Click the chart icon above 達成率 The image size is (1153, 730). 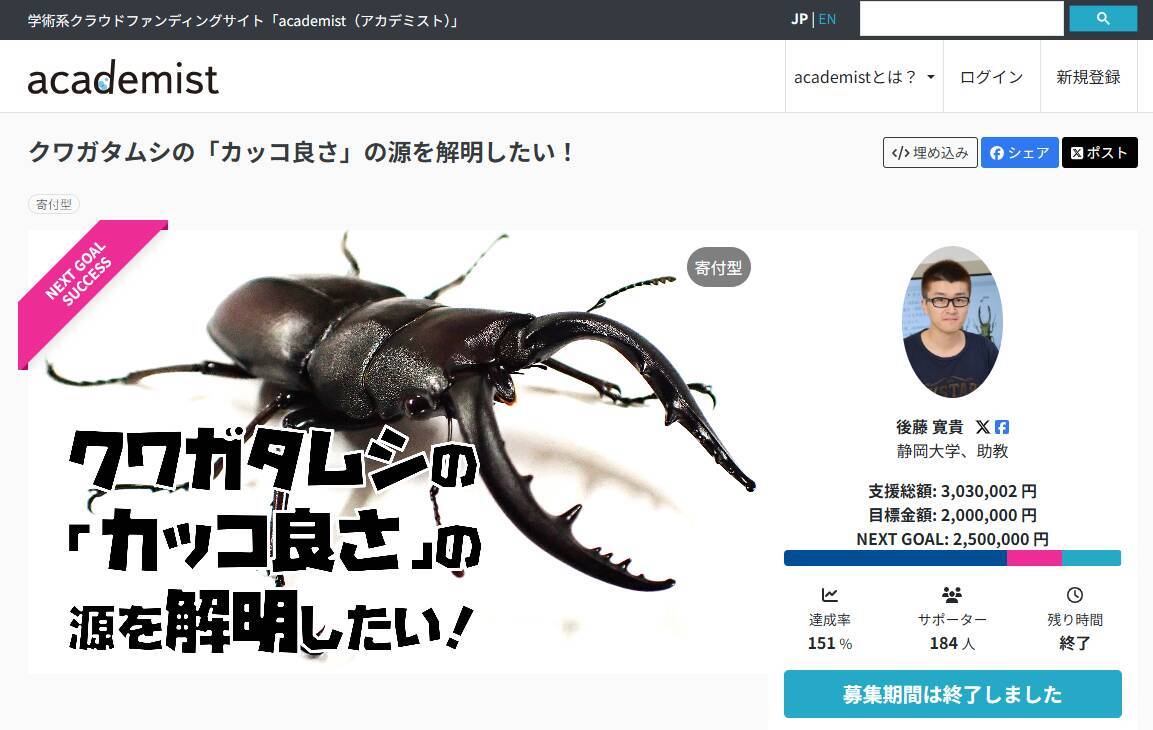pyautogui.click(x=829, y=594)
